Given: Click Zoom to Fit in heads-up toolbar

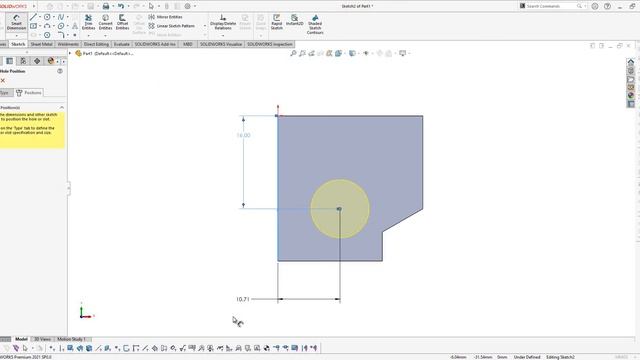Looking at the screenshot, I should (x=293, y=53).
